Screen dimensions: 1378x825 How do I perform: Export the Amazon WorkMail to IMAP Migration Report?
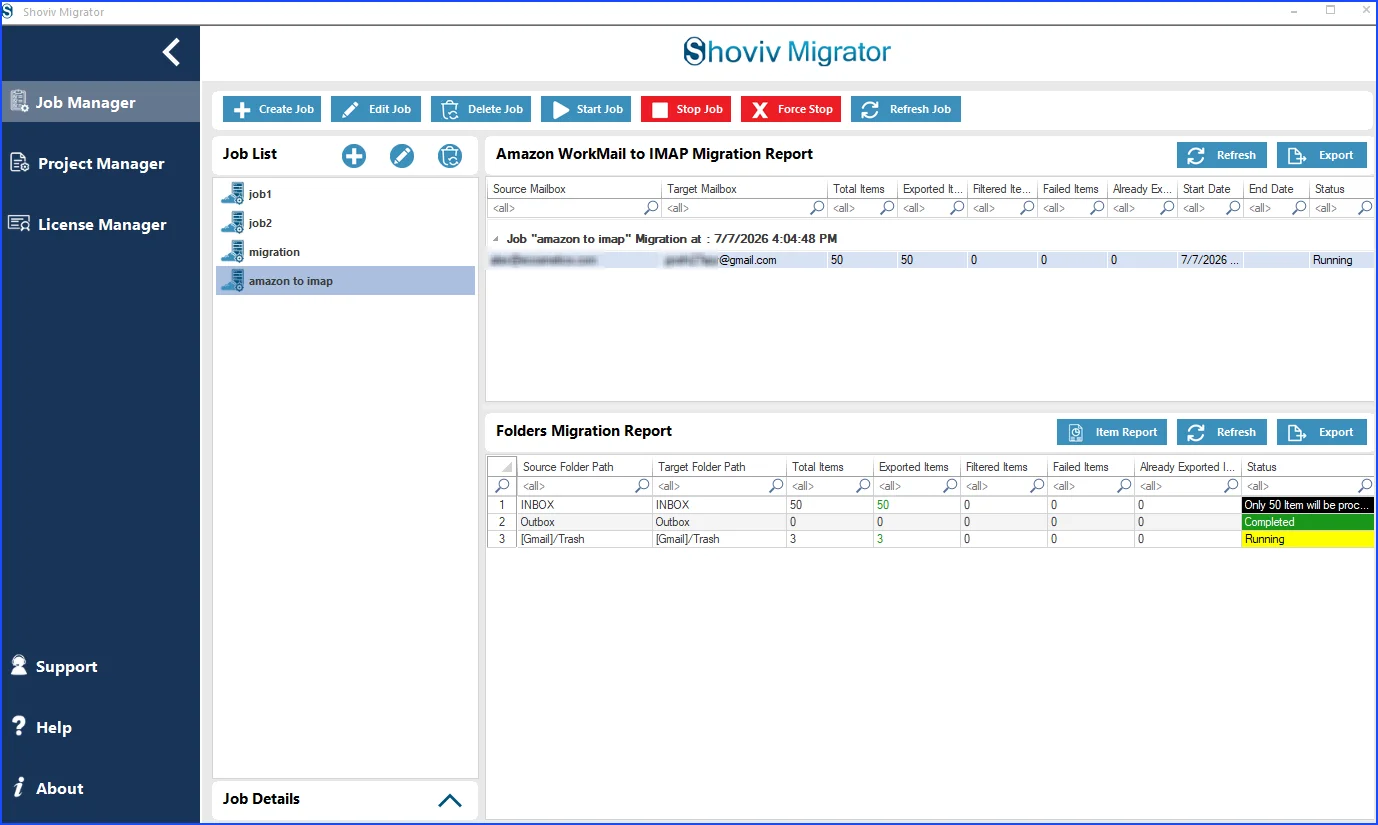1322,155
